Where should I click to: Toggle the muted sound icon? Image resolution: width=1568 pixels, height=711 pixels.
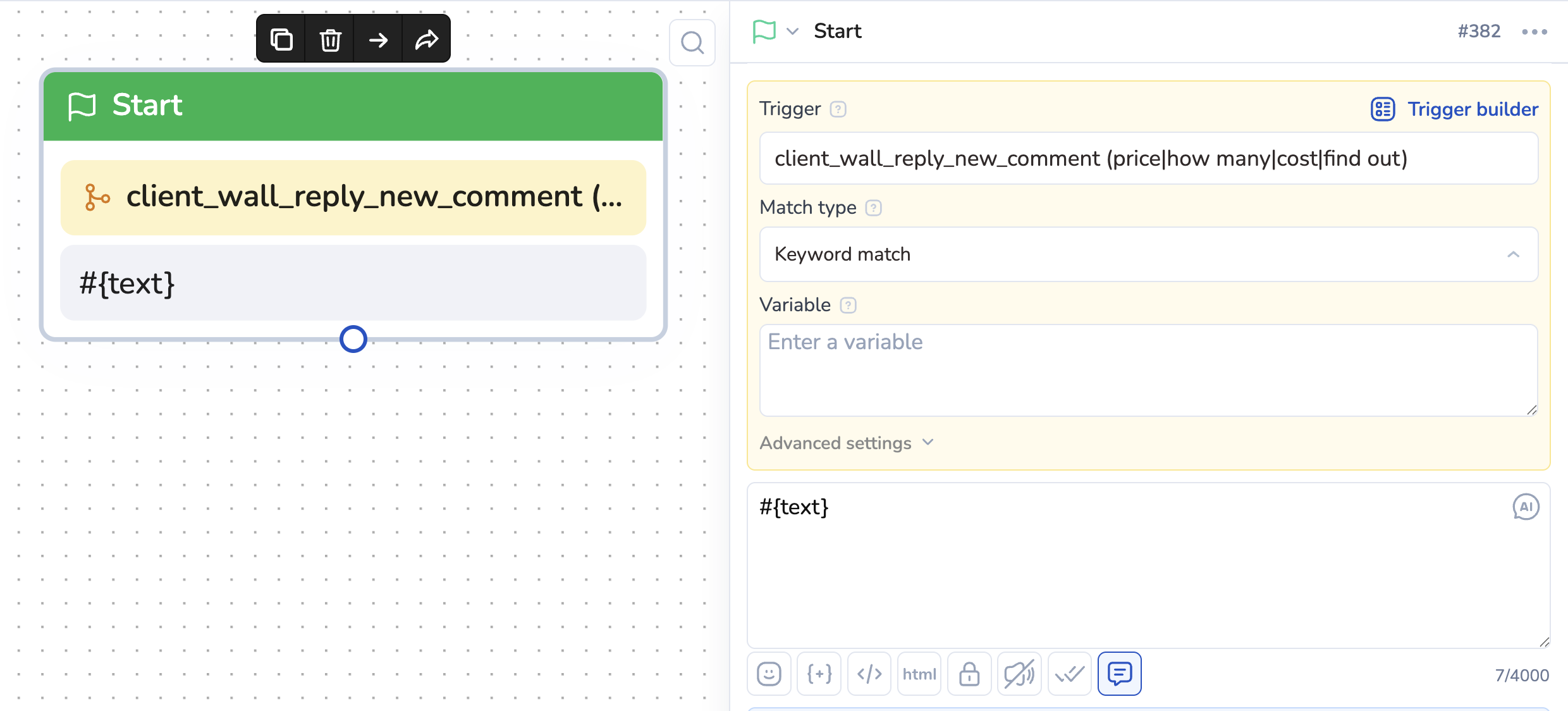point(1019,674)
